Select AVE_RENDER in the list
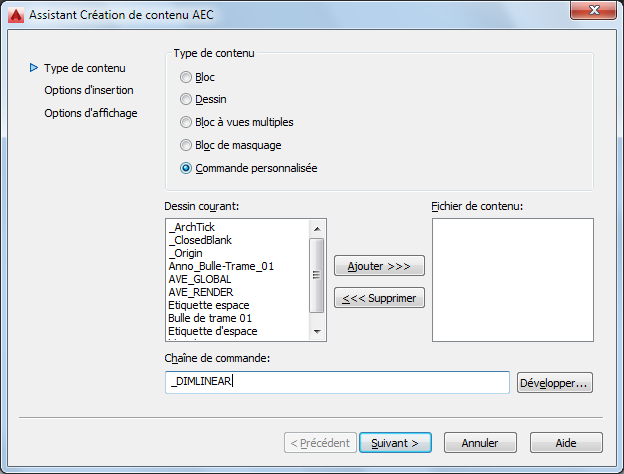624x474 pixels. (x=201, y=292)
